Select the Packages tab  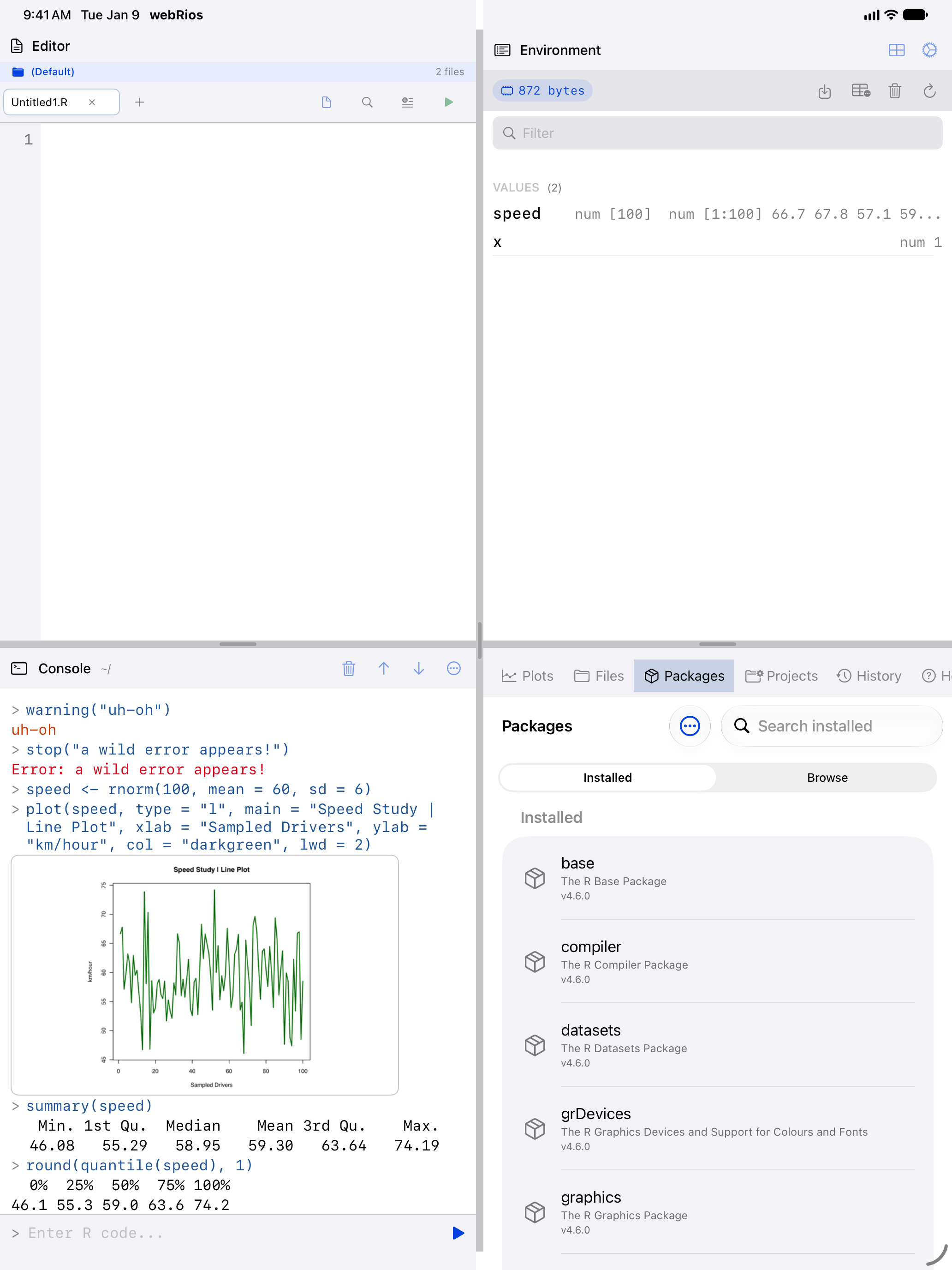(684, 676)
